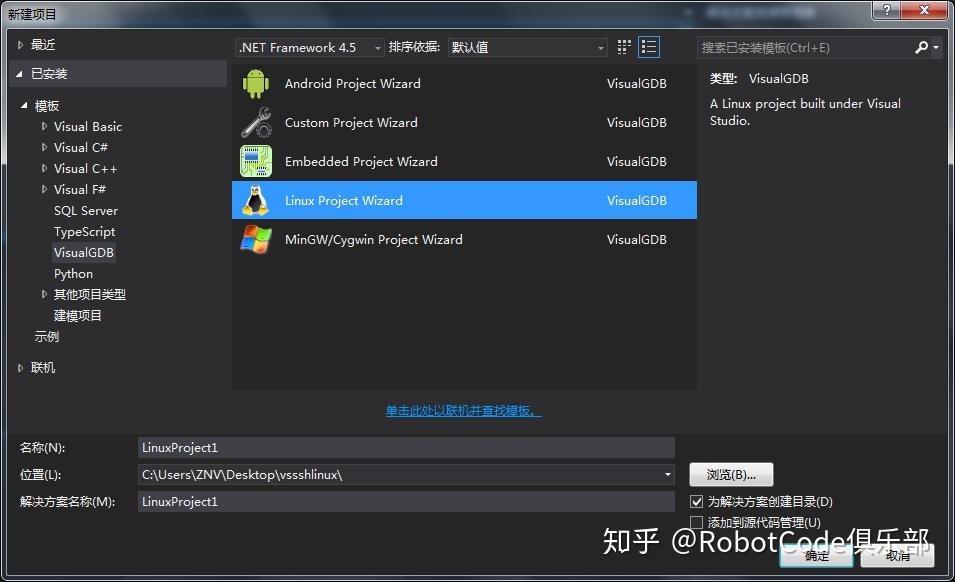The image size is (955, 582).
Task: Select the Custom Project Wizard template icon
Action: coord(256,122)
